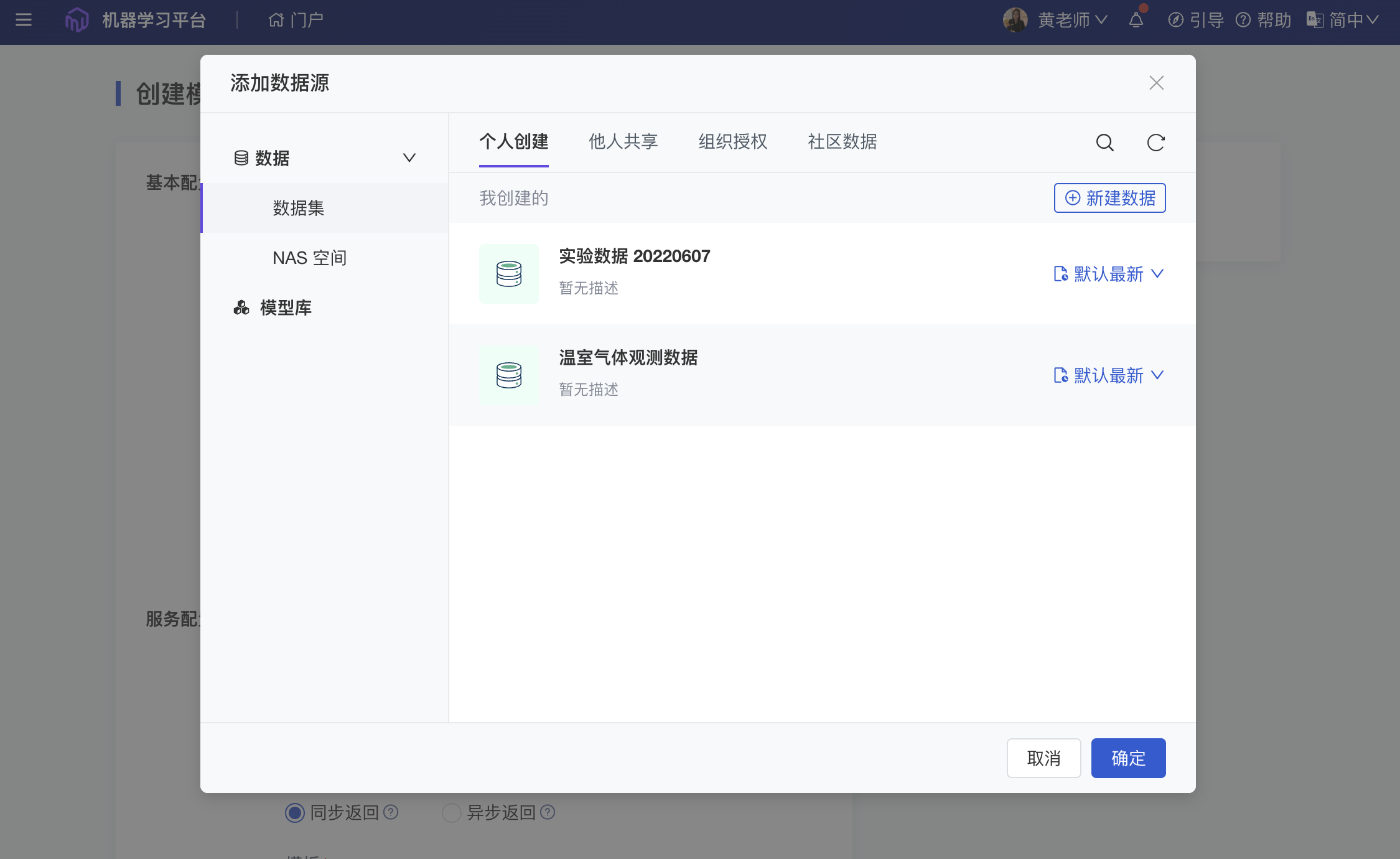Click the 实验数据 20220607 dataset icon
The image size is (1400, 859).
(508, 274)
